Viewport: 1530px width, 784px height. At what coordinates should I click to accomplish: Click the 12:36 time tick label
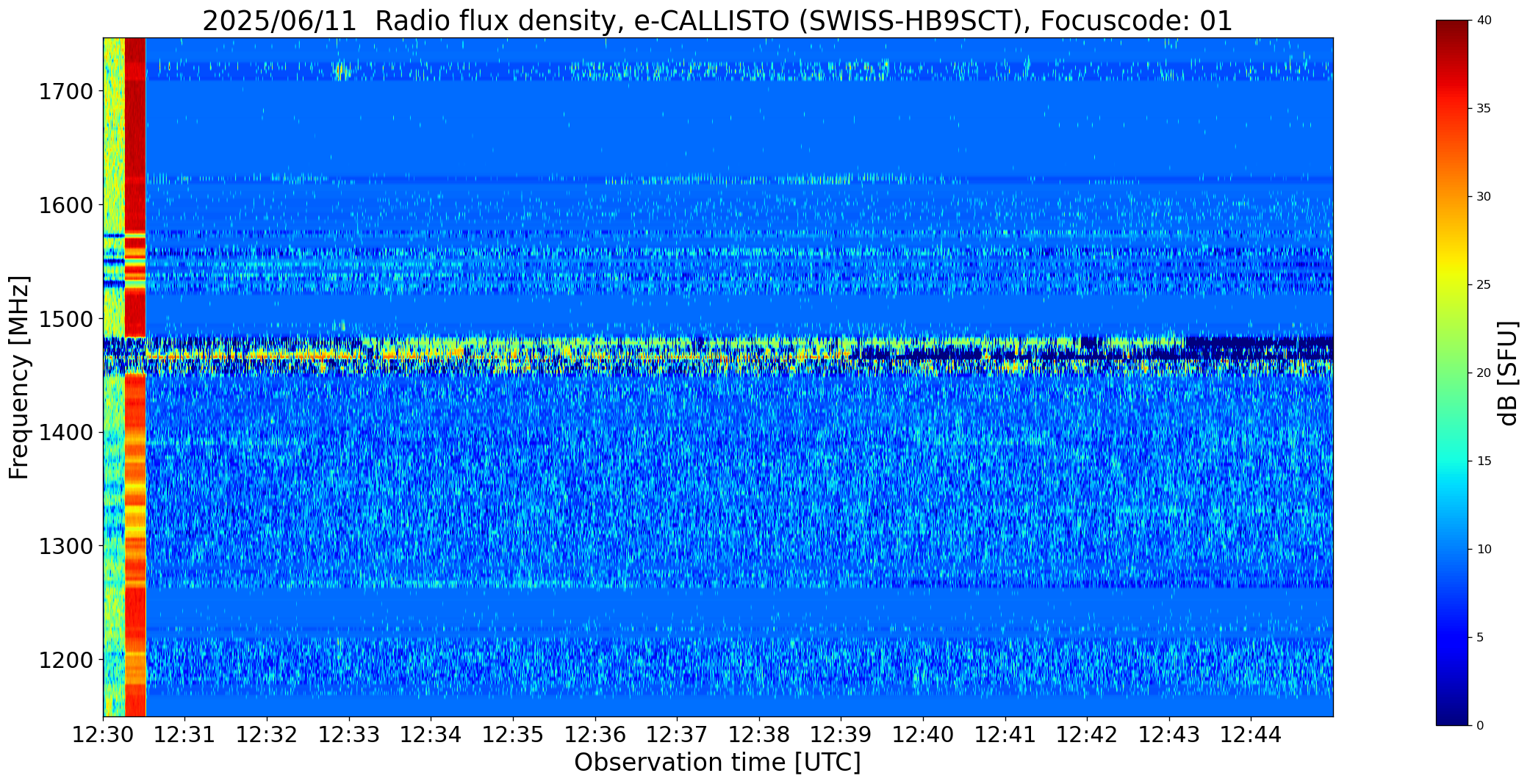pos(595,735)
